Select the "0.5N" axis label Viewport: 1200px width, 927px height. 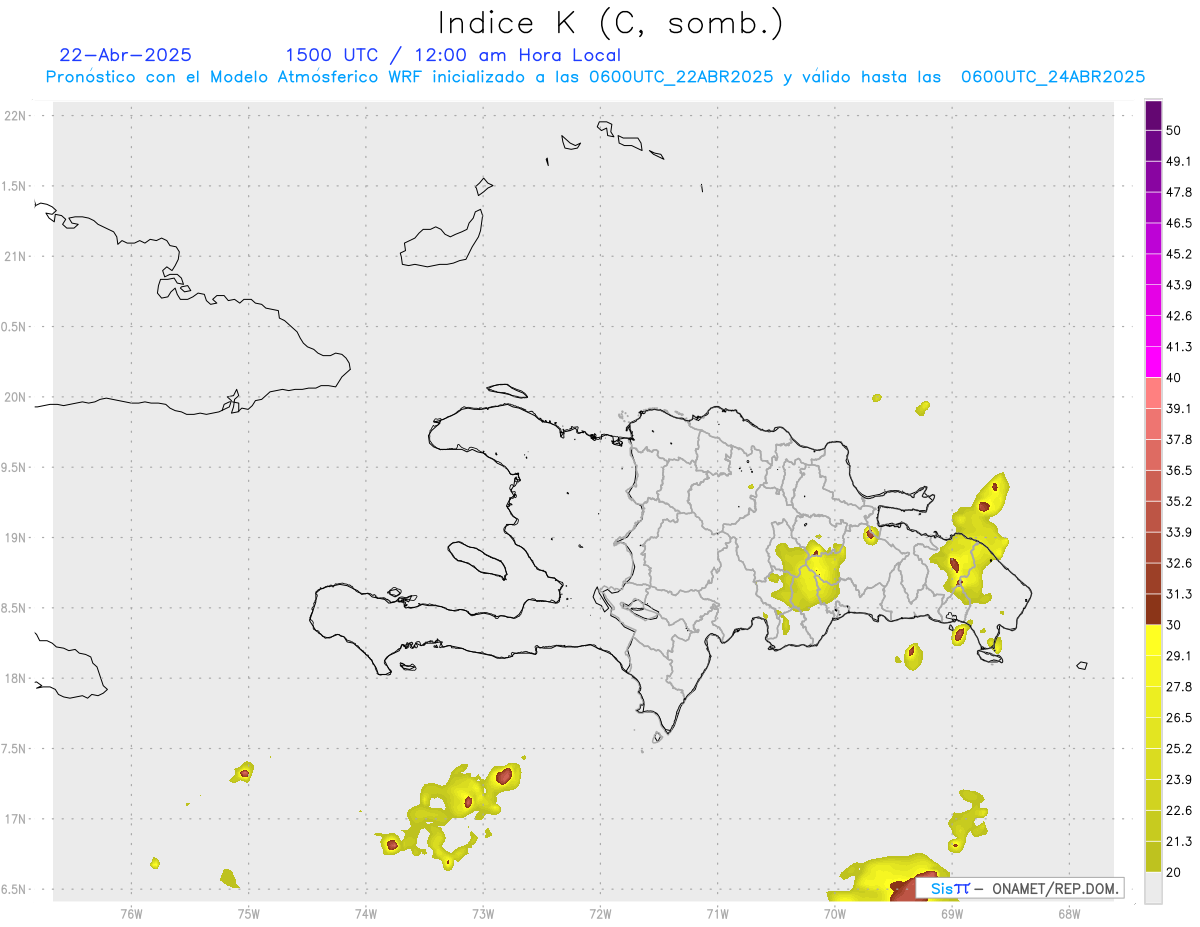15,327
